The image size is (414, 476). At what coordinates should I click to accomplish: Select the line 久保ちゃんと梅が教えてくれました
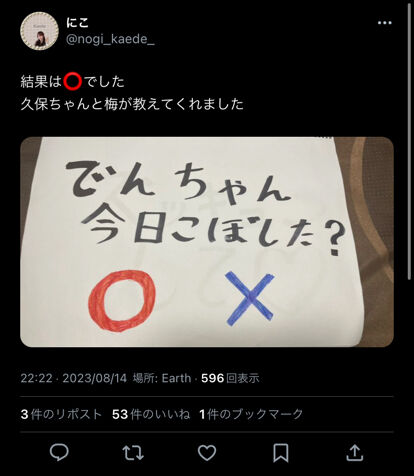point(132,104)
